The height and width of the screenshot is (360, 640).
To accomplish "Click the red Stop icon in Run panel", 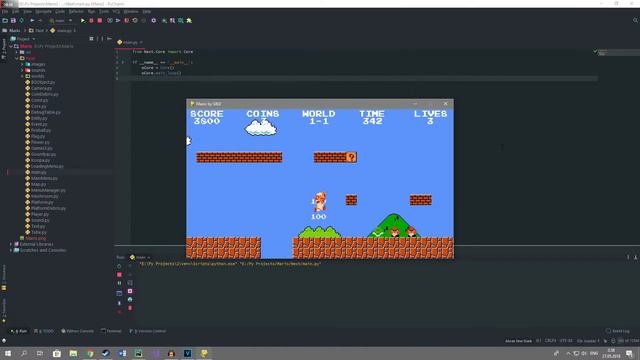I will click(119, 275).
